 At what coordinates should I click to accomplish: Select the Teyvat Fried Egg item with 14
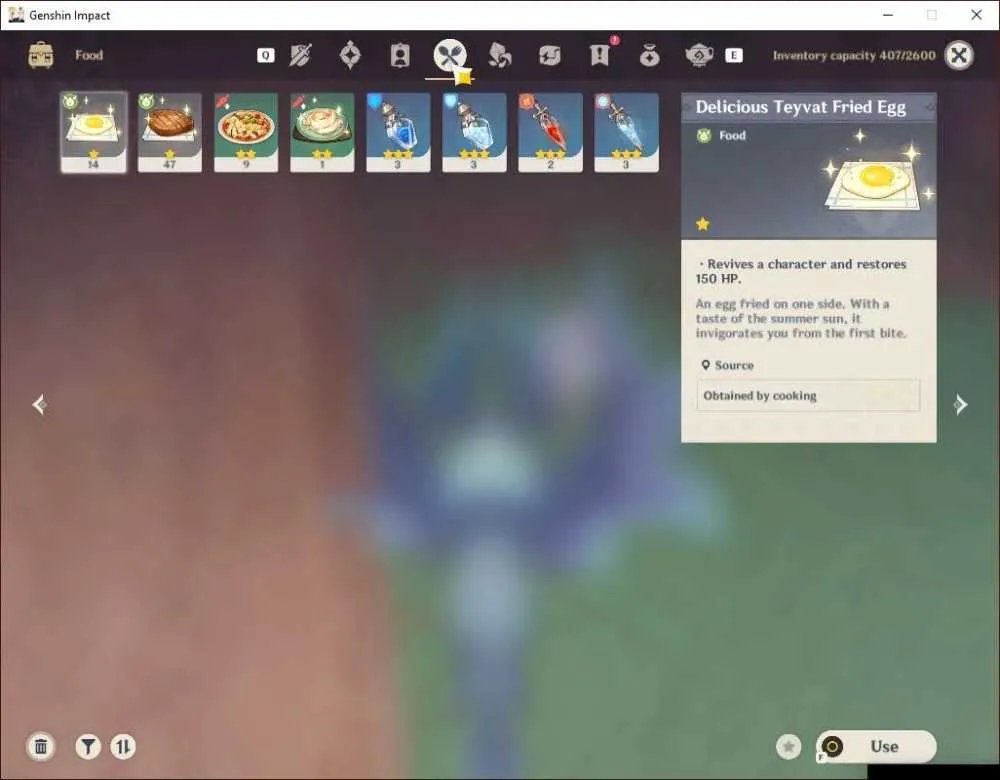click(x=94, y=132)
